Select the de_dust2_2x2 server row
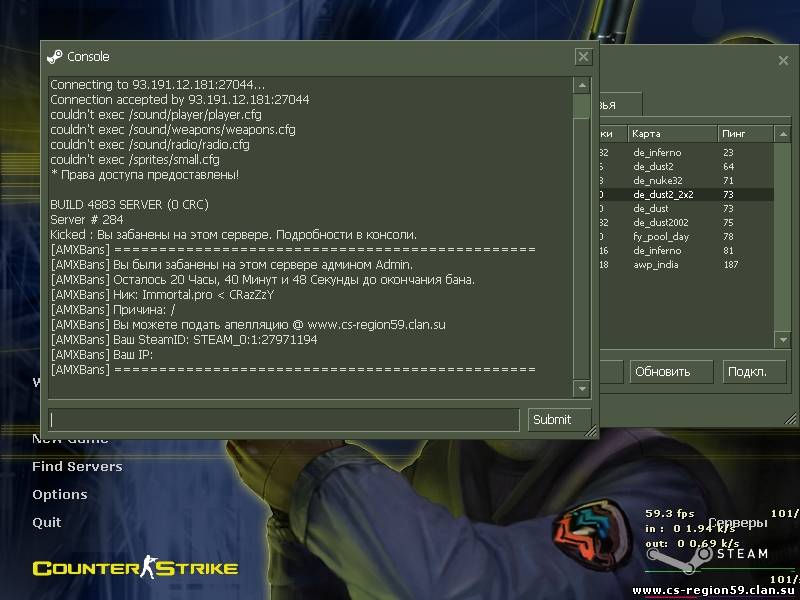Viewport: 800px width, 600px height. pyautogui.click(x=686, y=194)
